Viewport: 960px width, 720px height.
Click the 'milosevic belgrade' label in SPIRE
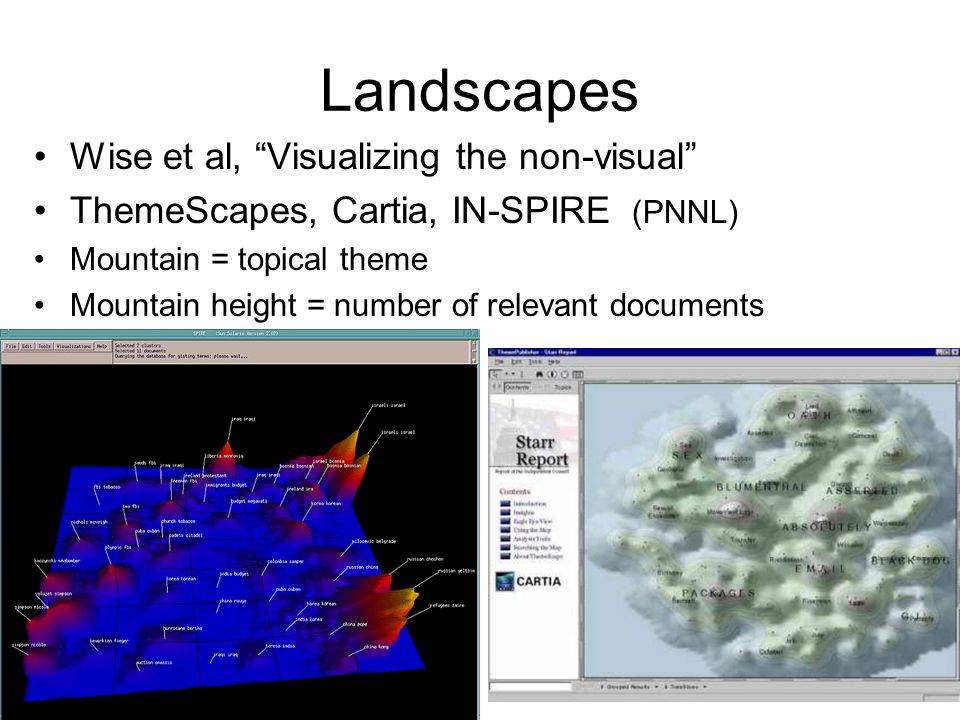(374, 541)
